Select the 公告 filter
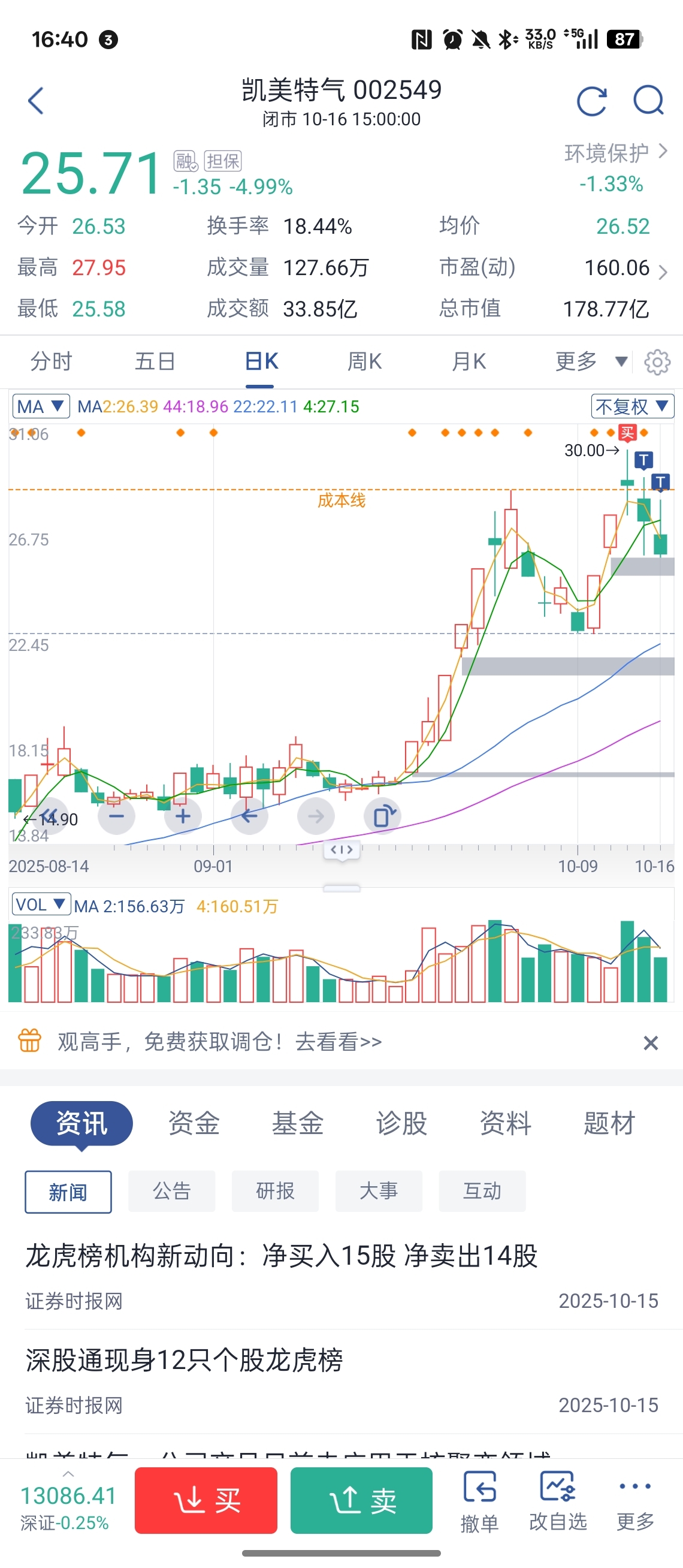The height and width of the screenshot is (1568, 683). point(171,1191)
